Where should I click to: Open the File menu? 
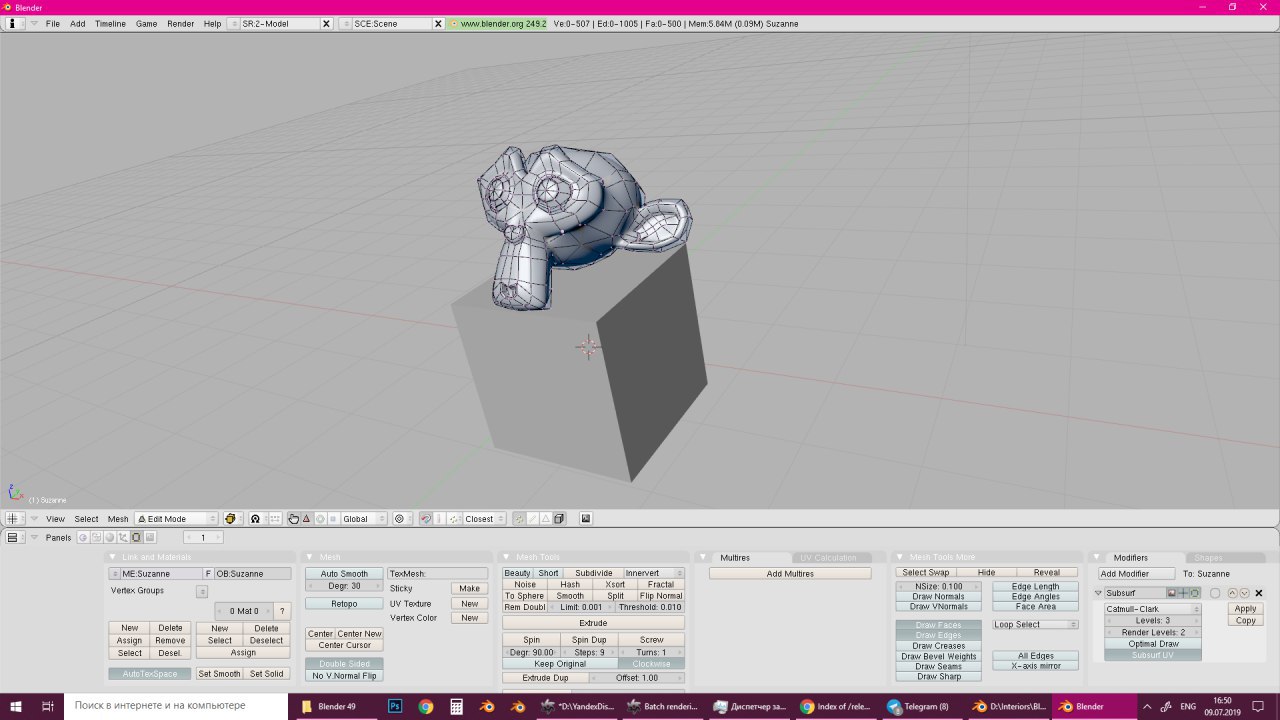[53, 23]
